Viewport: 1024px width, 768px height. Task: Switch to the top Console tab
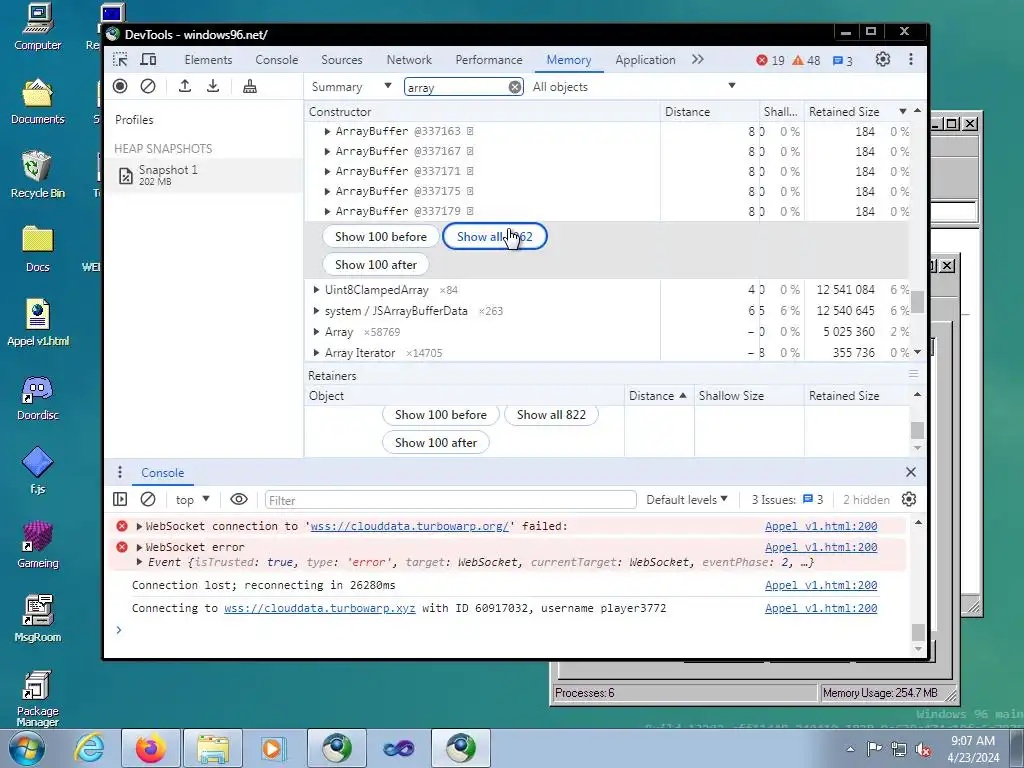tap(276, 59)
